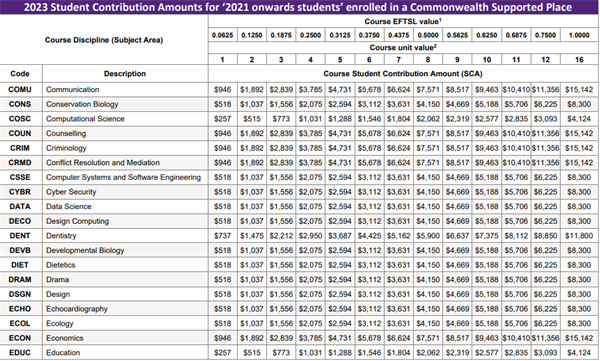Click Economics row's $946 amount

tap(223, 338)
